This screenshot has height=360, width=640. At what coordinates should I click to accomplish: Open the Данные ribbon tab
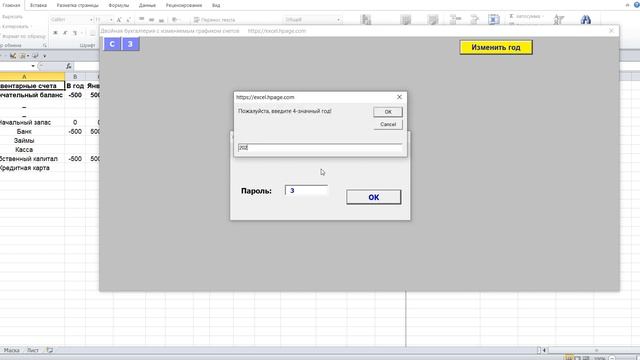147,5
